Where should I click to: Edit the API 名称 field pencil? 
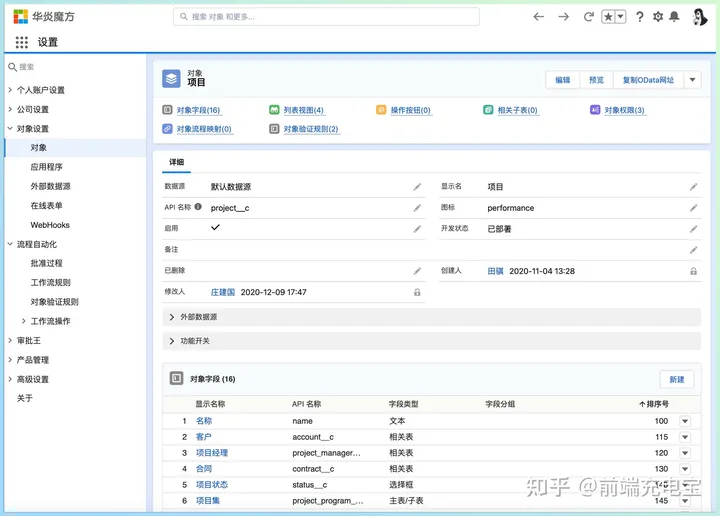tap(417, 208)
